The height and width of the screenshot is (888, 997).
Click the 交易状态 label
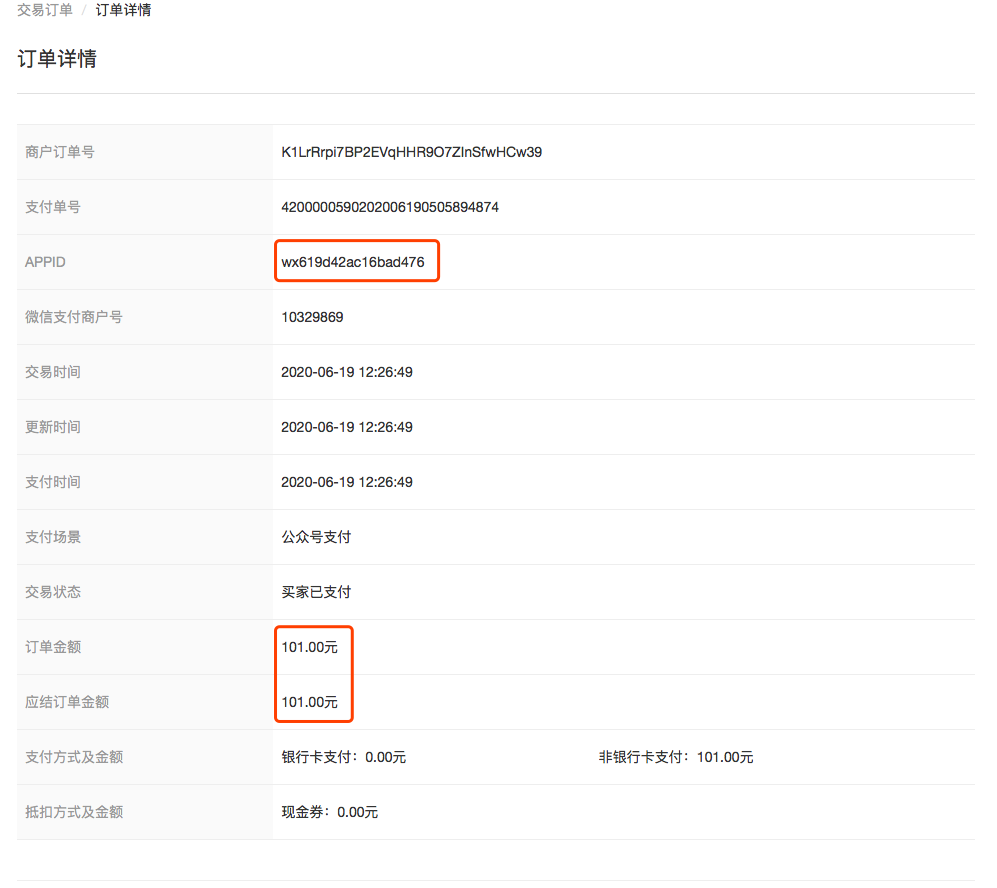[x=53, y=592]
